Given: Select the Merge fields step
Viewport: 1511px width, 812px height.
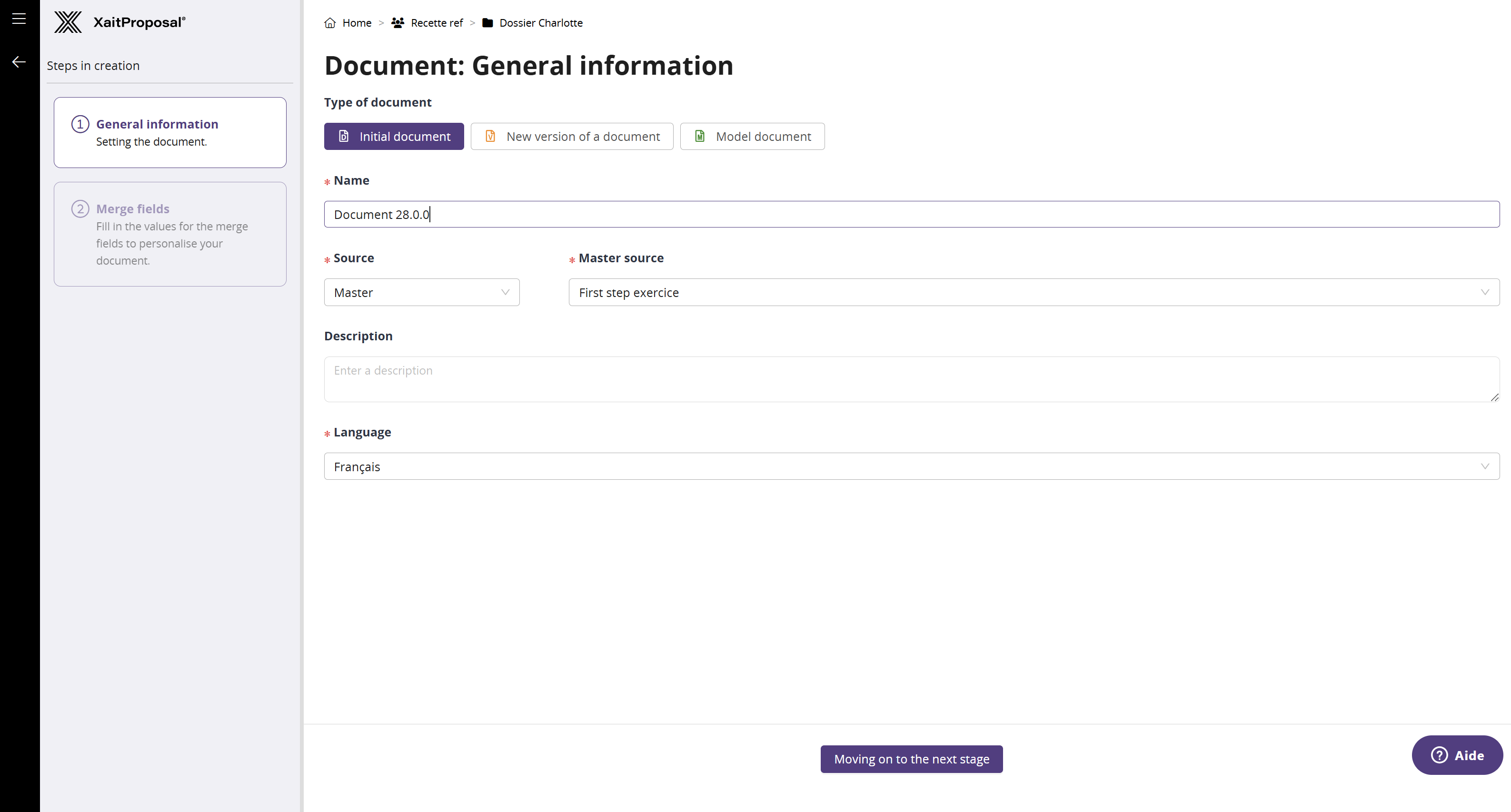Looking at the screenshot, I should coord(169,234).
